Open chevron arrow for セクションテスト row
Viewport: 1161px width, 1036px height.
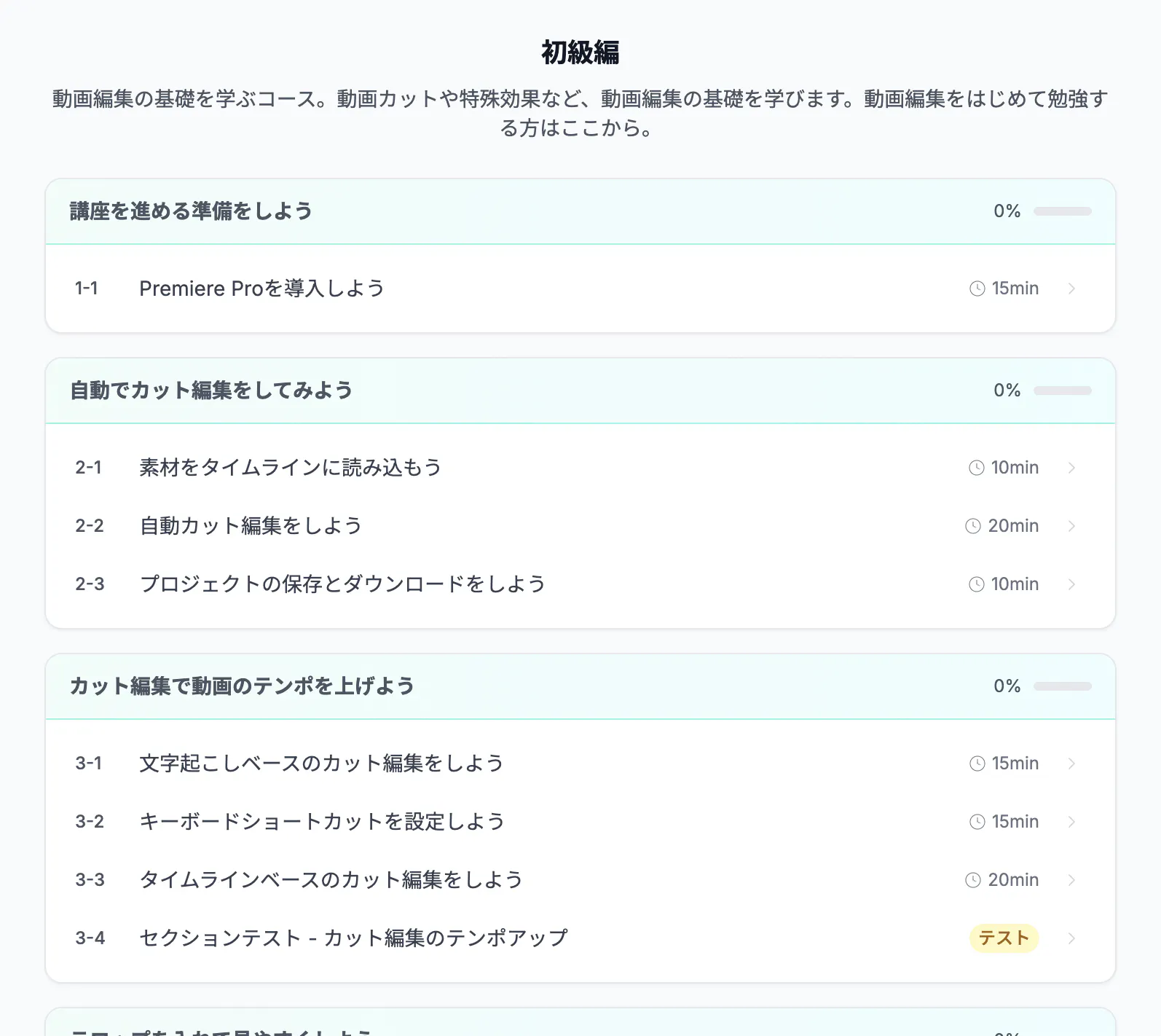[x=1071, y=938]
